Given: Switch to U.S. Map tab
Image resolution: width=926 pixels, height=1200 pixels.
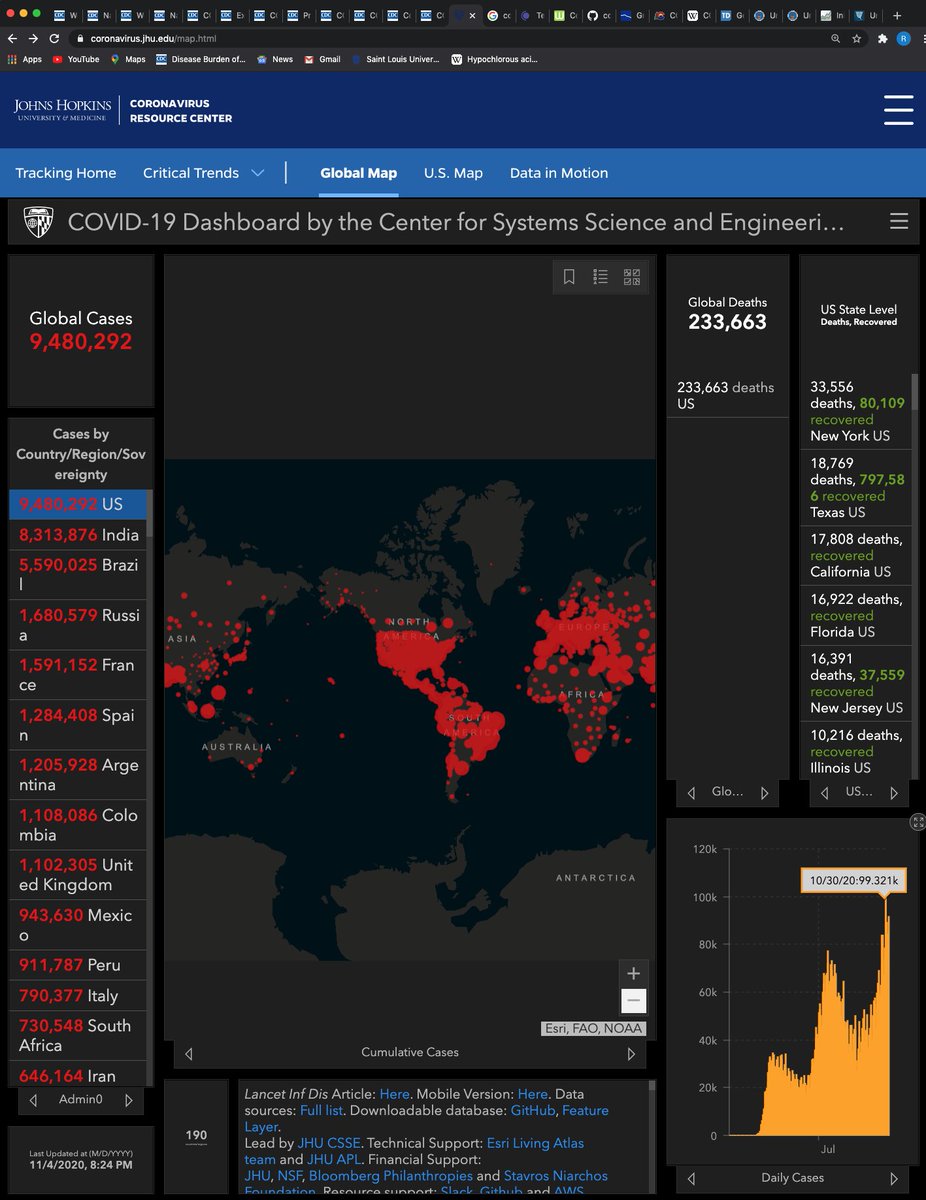Looking at the screenshot, I should pos(453,173).
